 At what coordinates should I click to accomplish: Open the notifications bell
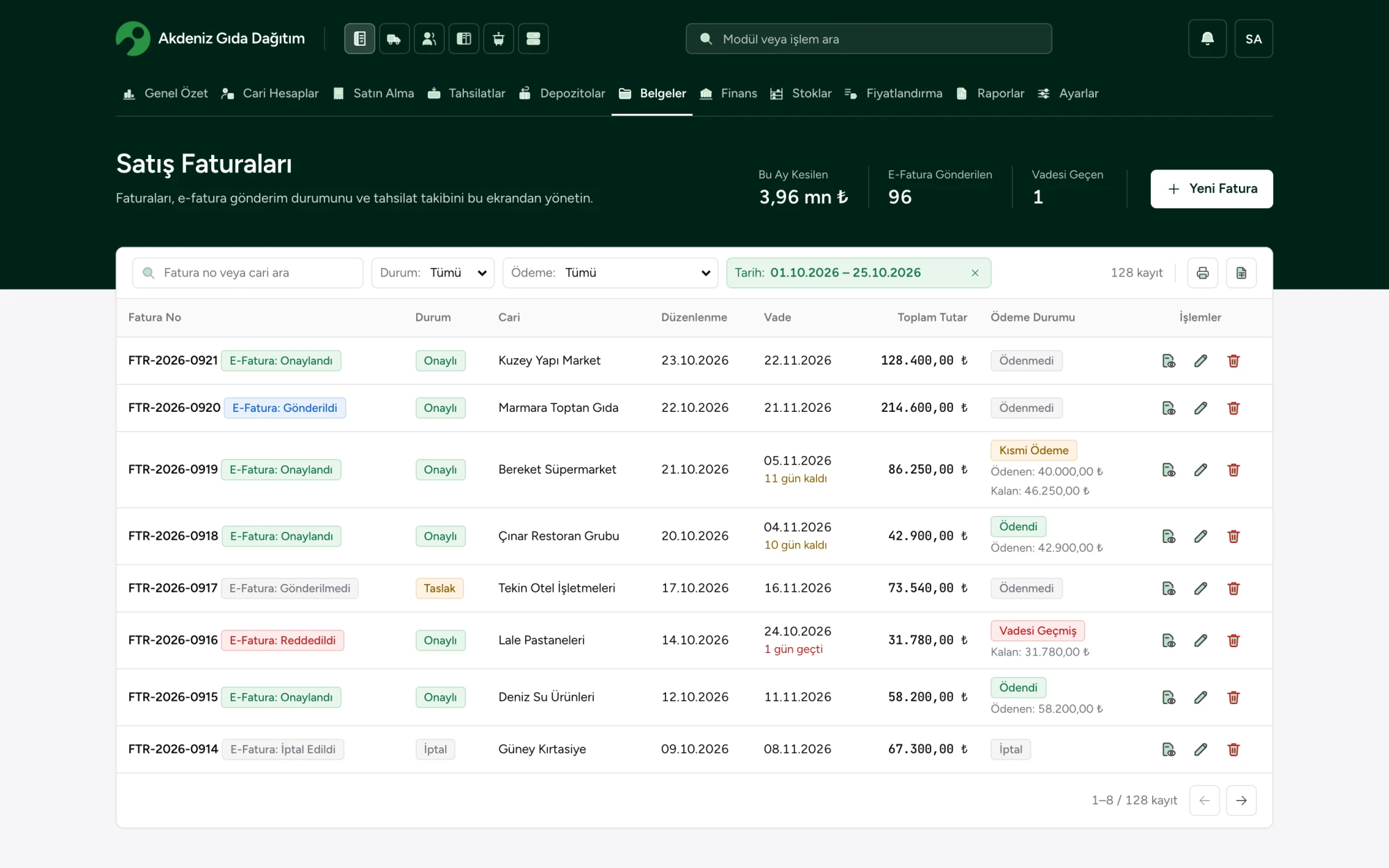pyautogui.click(x=1207, y=39)
